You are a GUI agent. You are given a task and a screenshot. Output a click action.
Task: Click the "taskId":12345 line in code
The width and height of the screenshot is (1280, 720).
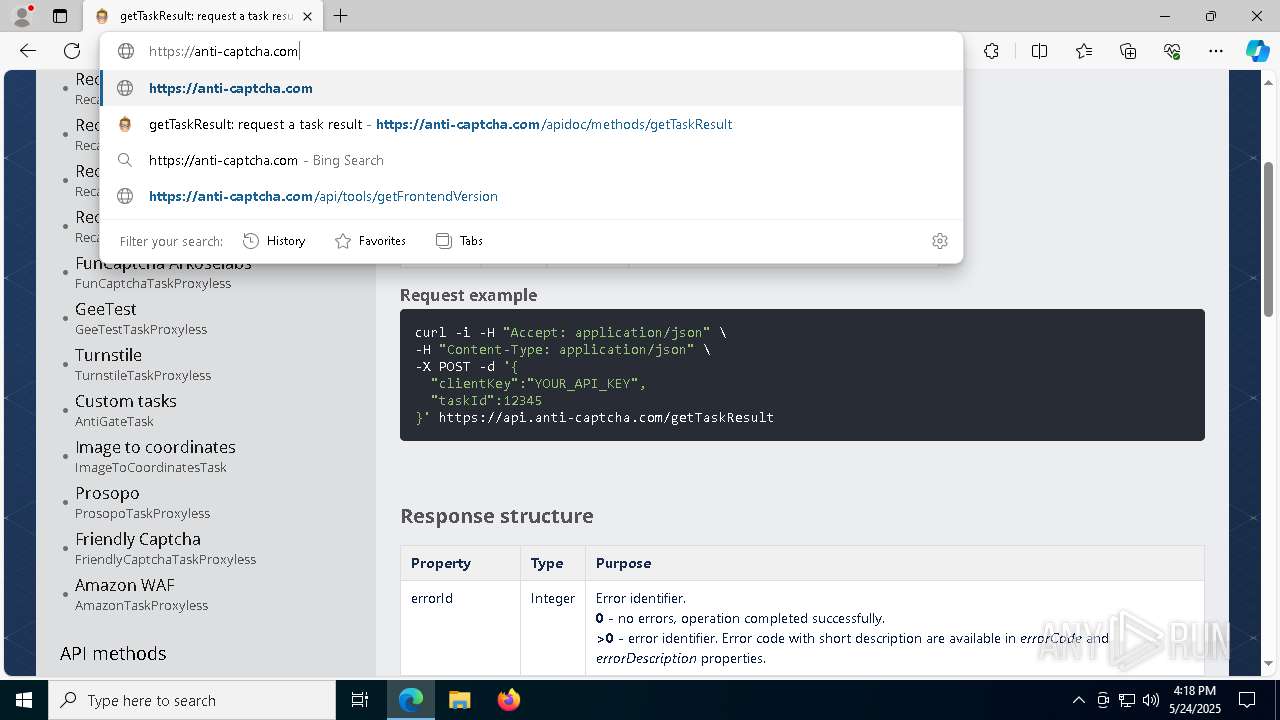coord(486,400)
